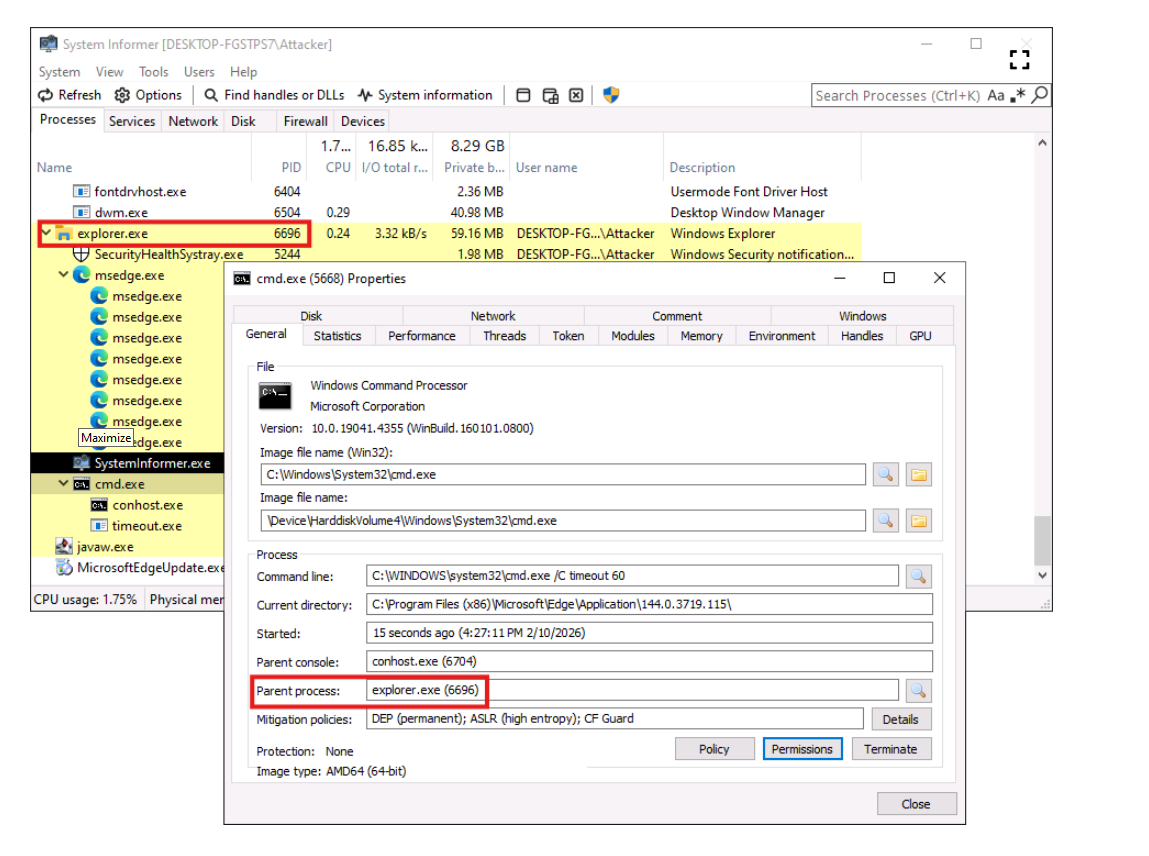
Task: Toggle regex search option icon
Action: click(1017, 95)
